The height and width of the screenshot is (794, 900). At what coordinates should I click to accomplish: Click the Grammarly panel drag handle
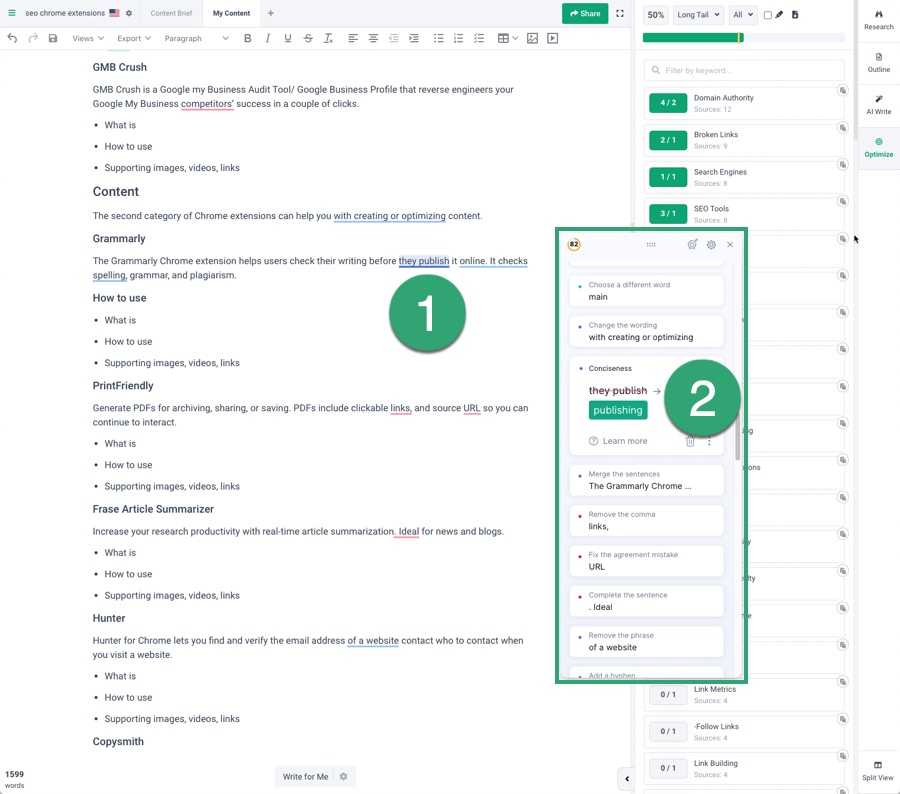tap(651, 245)
